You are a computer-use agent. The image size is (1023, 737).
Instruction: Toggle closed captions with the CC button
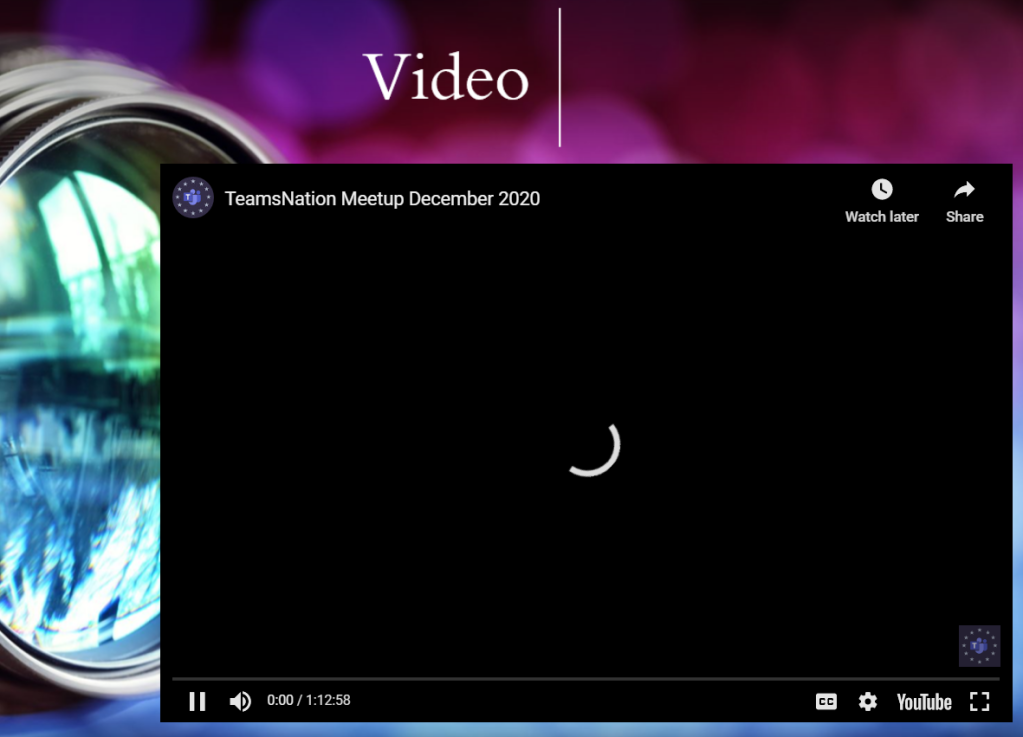826,701
